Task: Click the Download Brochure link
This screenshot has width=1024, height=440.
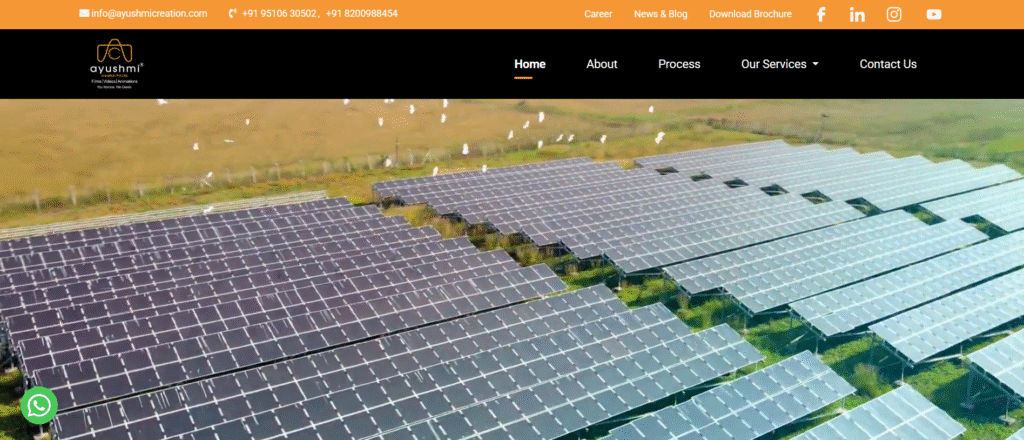Action: [750, 14]
